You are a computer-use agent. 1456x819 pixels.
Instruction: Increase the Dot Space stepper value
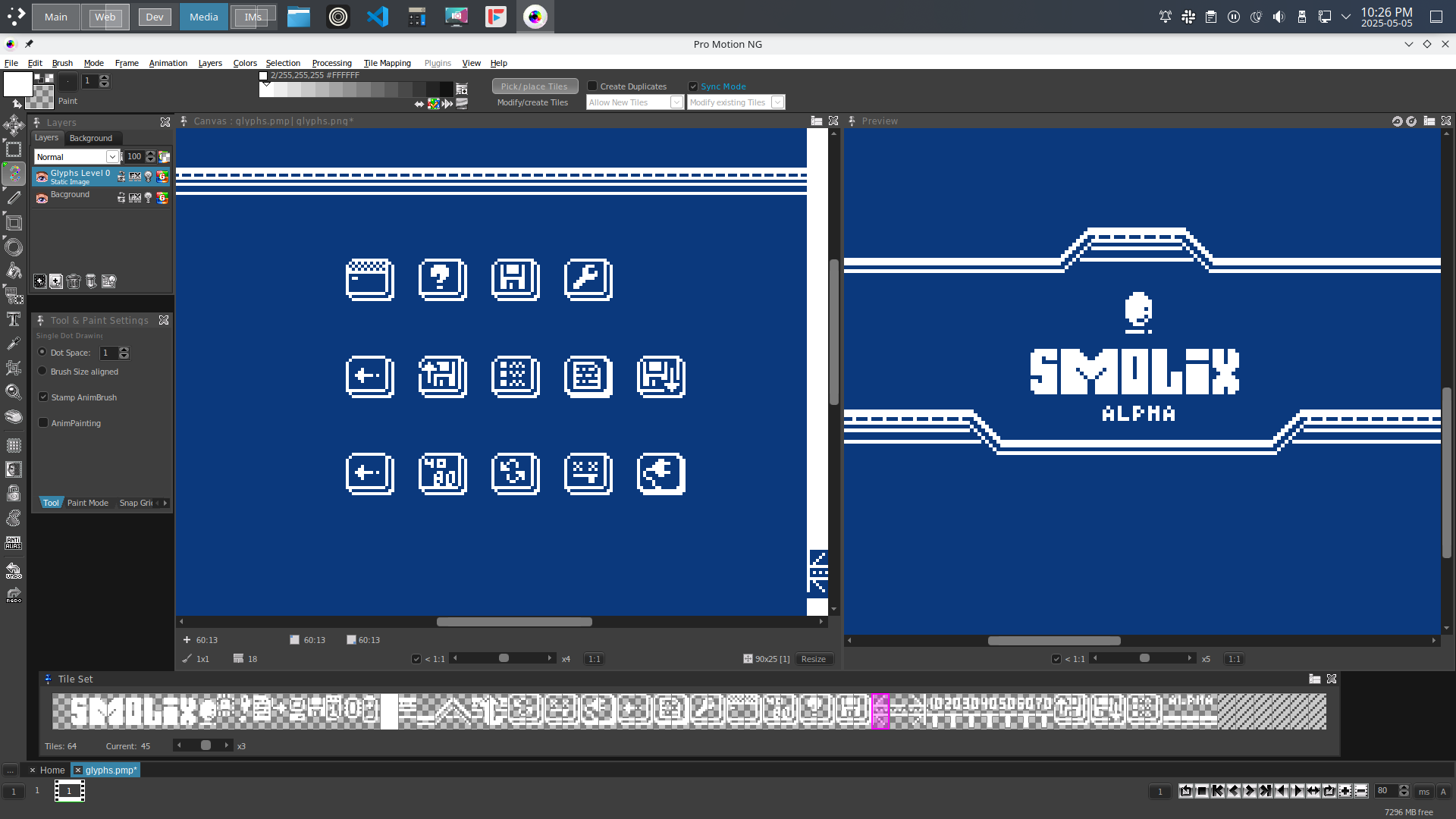124,350
